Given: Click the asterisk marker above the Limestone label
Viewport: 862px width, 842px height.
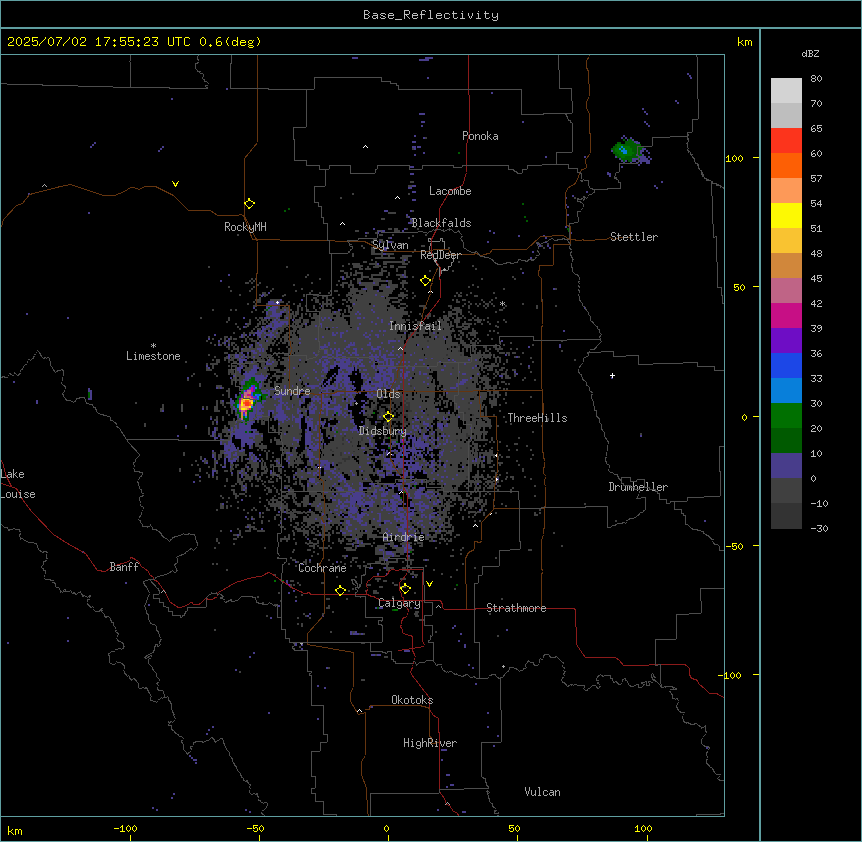Looking at the screenshot, I should click(153, 346).
